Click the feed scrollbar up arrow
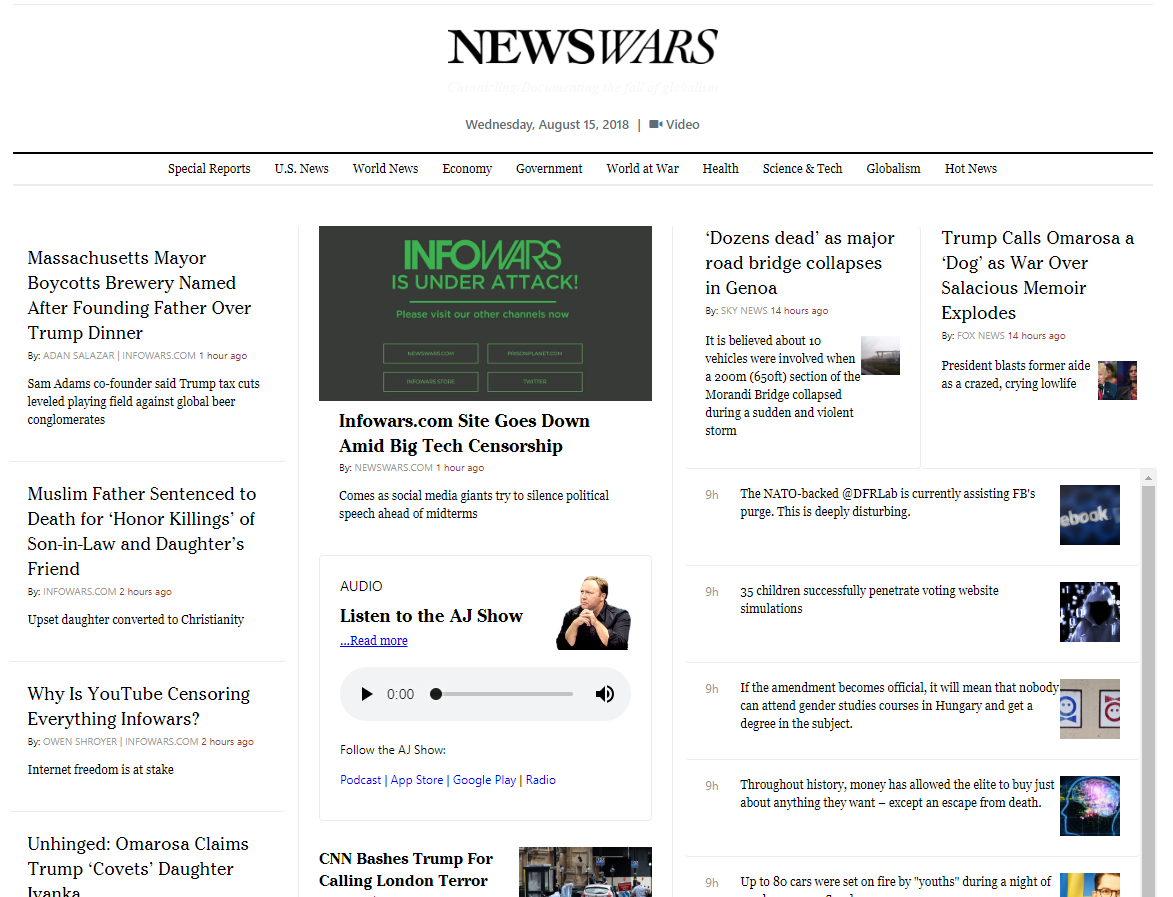 (1148, 477)
